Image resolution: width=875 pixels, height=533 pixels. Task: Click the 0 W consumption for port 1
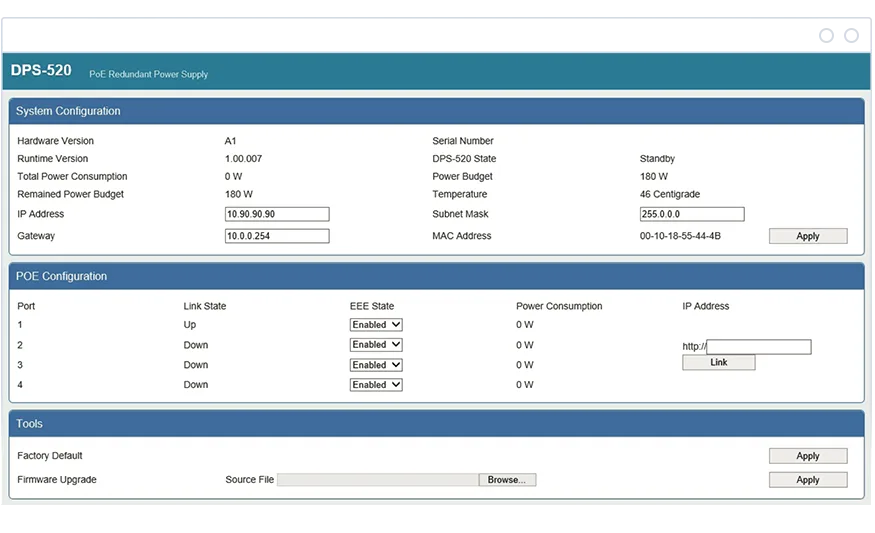click(x=525, y=325)
